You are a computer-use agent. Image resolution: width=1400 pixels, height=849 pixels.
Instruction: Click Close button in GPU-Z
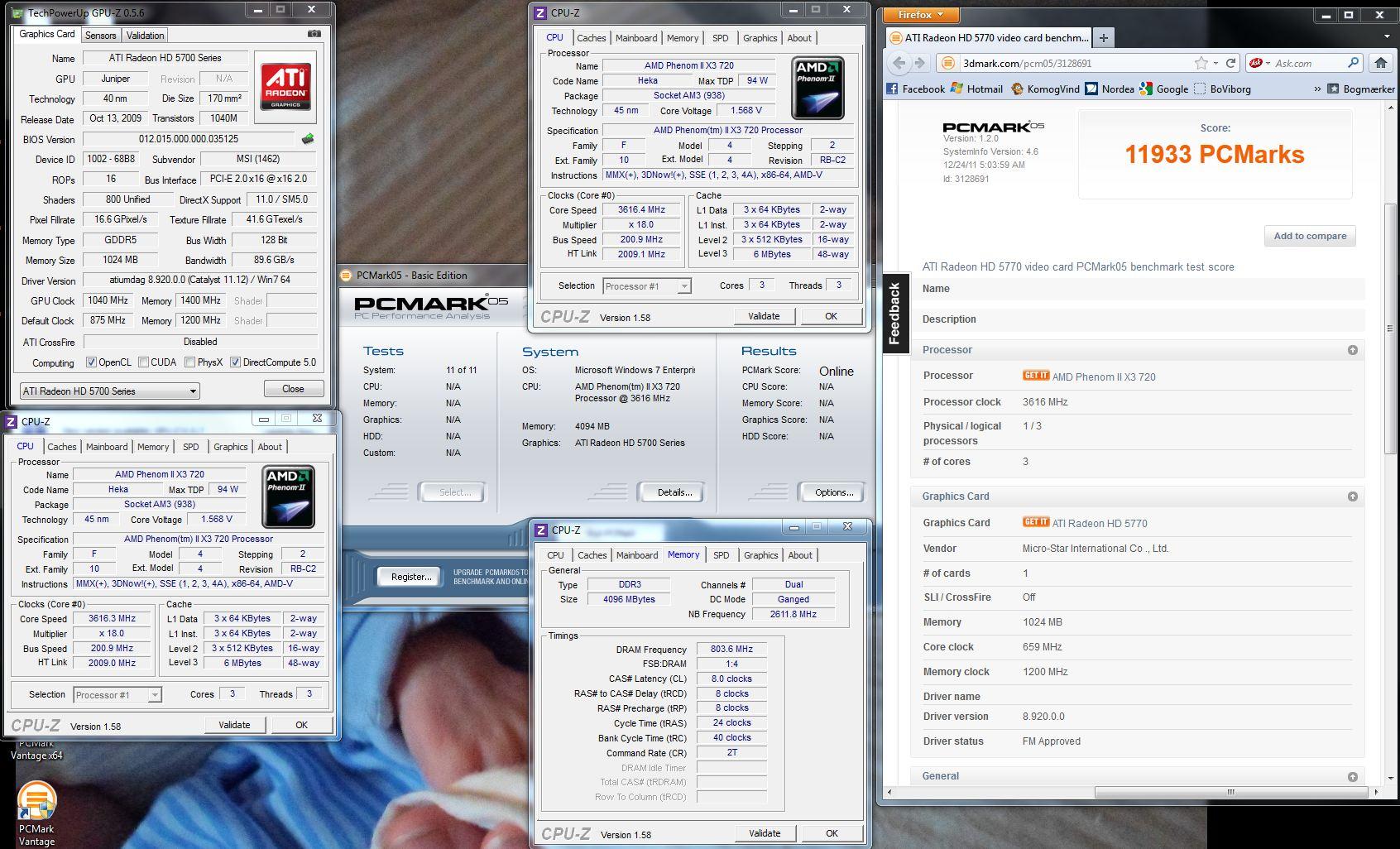pos(293,389)
